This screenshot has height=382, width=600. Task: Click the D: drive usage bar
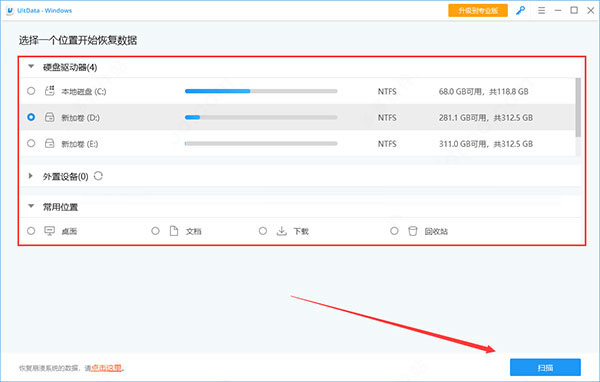point(261,117)
